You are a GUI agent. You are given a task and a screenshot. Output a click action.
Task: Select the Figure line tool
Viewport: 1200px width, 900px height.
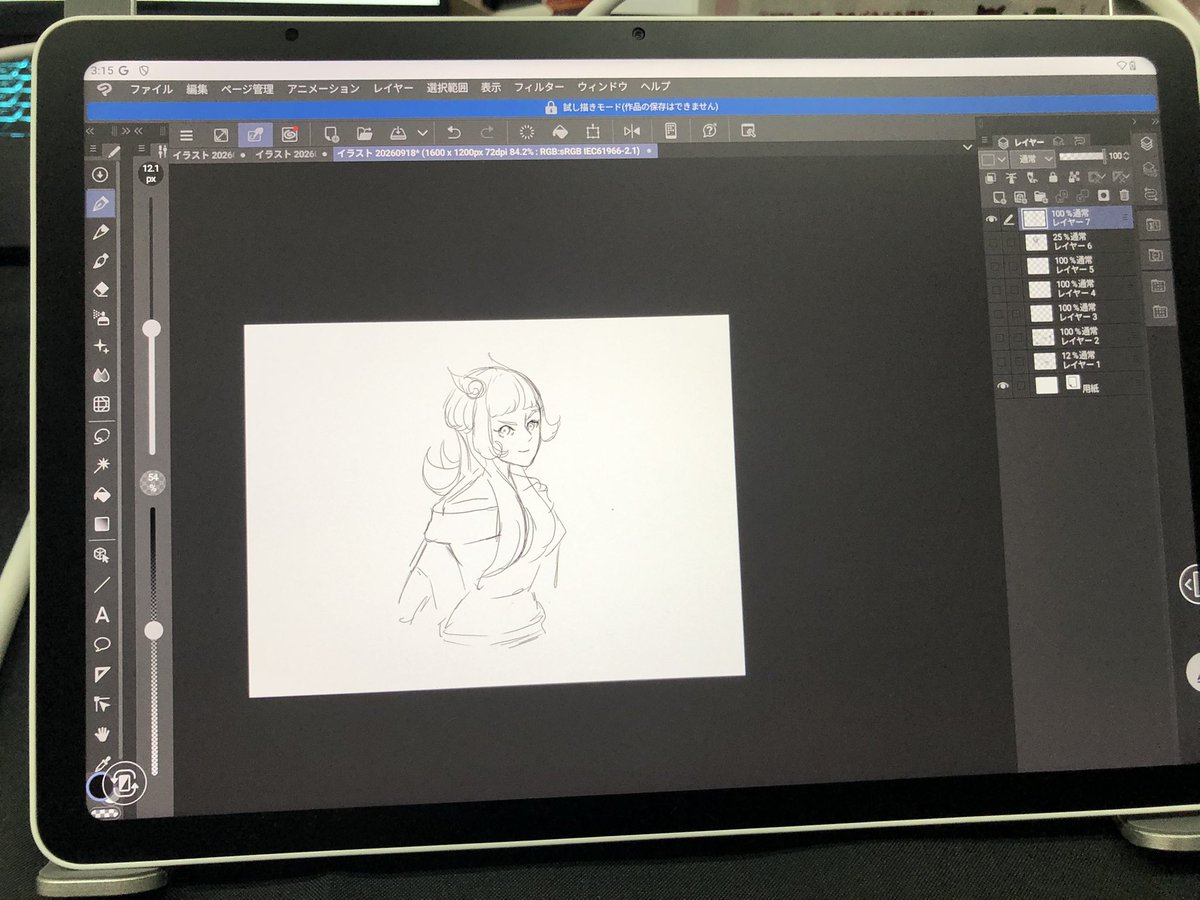click(x=102, y=585)
